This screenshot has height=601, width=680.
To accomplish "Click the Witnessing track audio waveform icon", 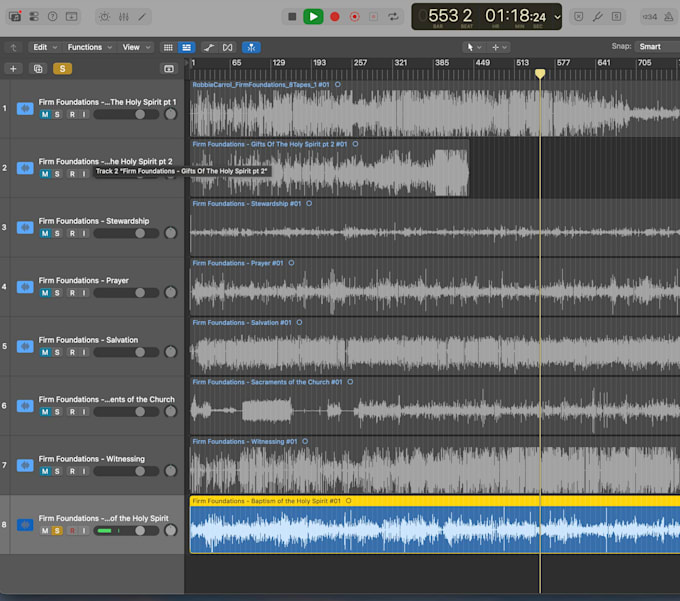I will tap(25, 465).
